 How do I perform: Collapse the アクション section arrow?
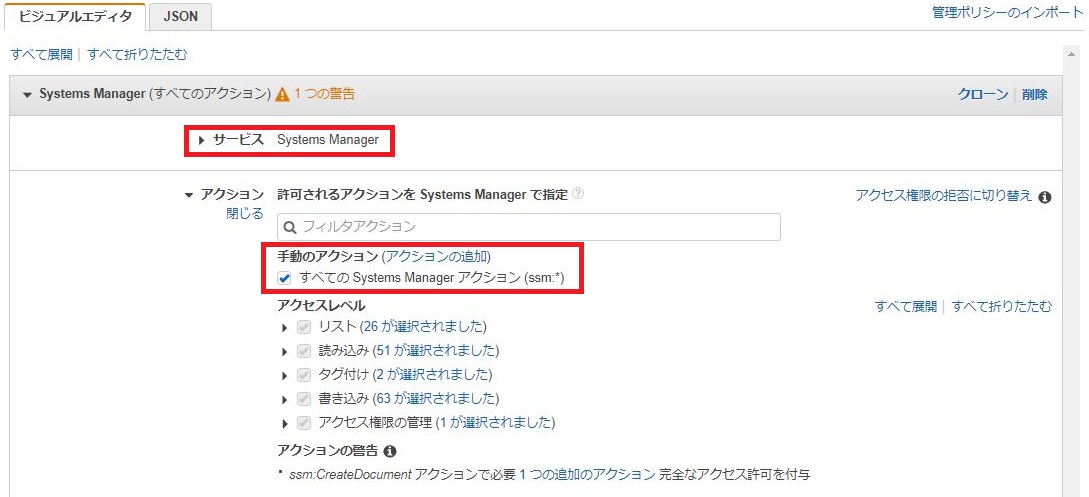point(189,196)
